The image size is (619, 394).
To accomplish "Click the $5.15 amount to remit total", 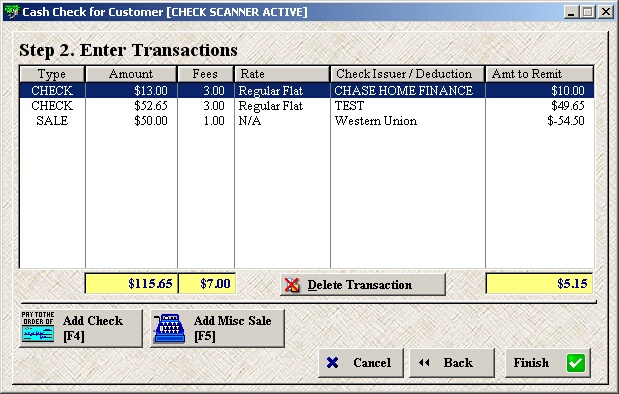I will click(539, 283).
